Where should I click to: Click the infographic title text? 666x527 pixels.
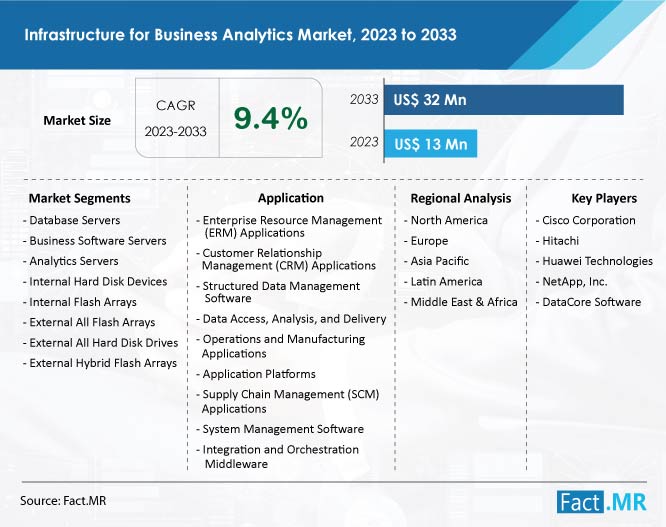coord(240,34)
